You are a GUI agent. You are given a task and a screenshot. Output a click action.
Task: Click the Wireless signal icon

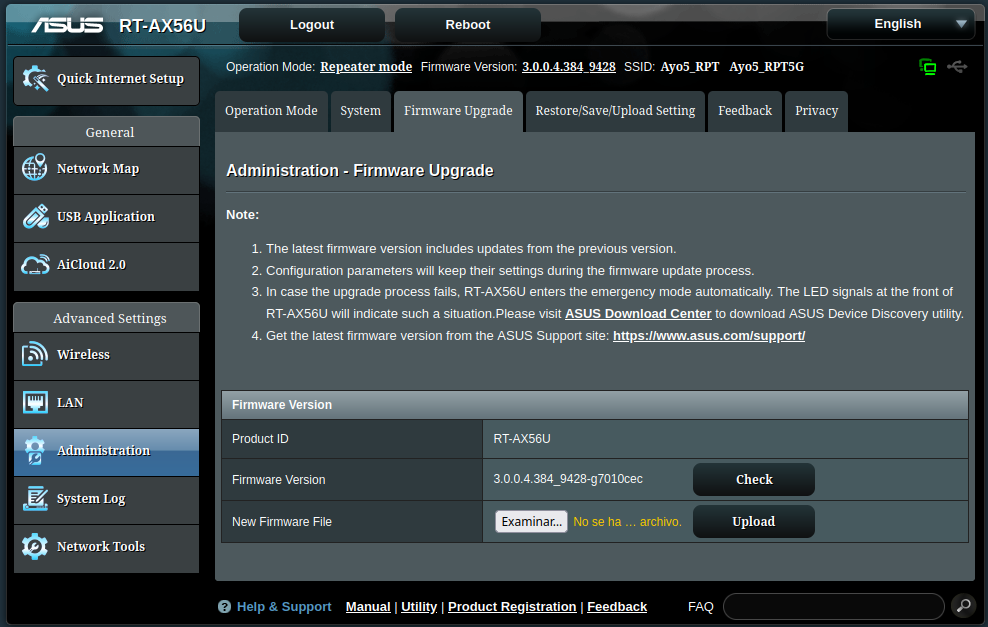(35, 354)
